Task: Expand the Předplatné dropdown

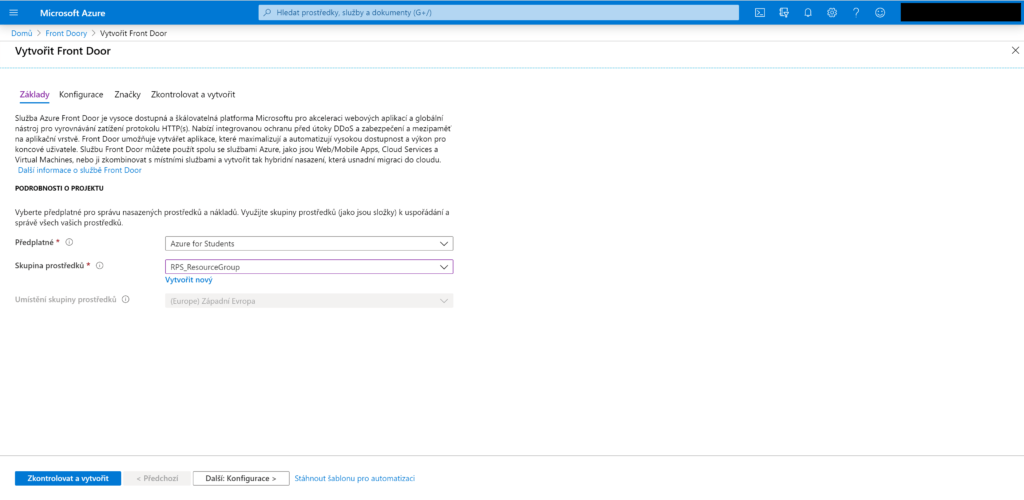Action: pos(308,243)
